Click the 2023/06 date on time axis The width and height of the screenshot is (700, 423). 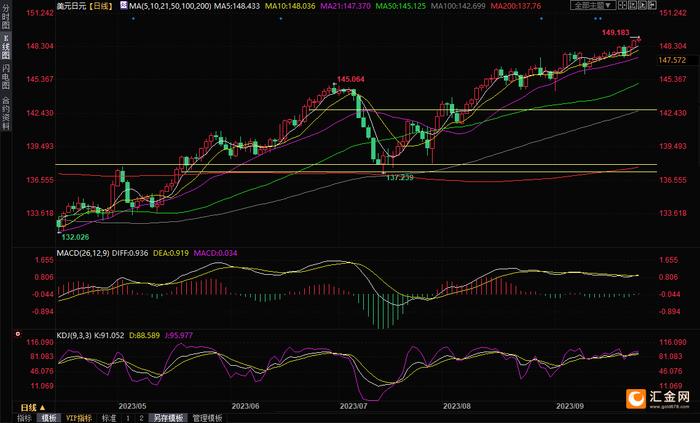coord(246,406)
